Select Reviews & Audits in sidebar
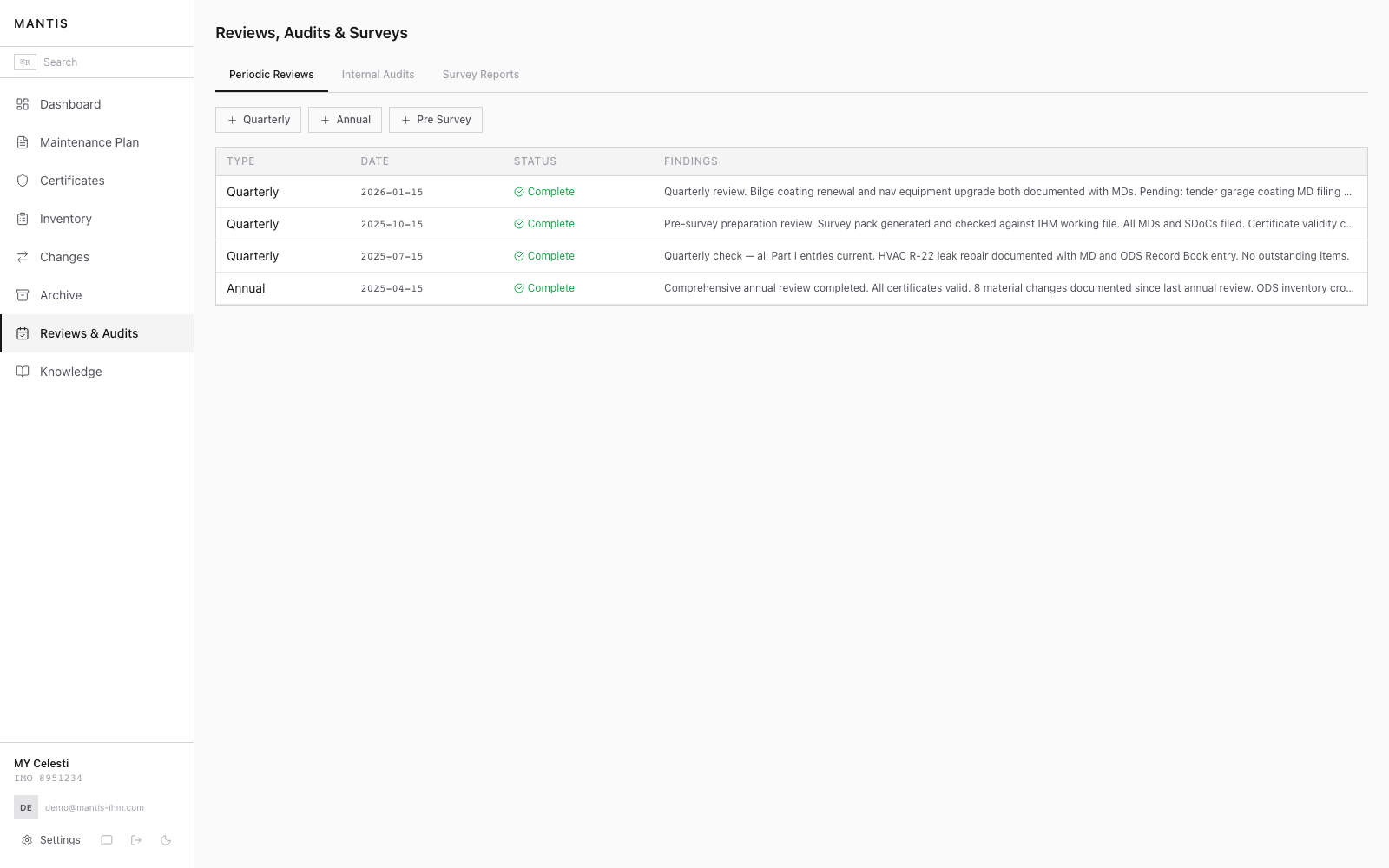This screenshot has width=1389, height=868. tap(96, 333)
